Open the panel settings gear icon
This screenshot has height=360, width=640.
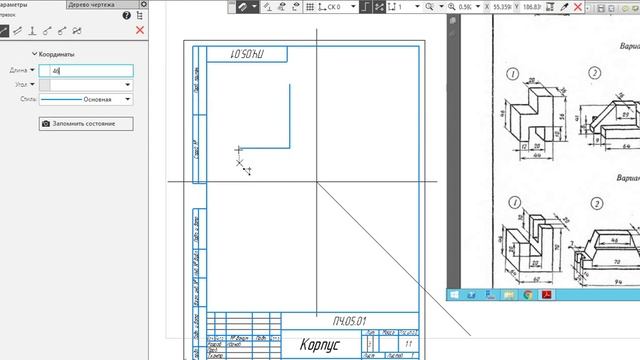click(144, 4)
